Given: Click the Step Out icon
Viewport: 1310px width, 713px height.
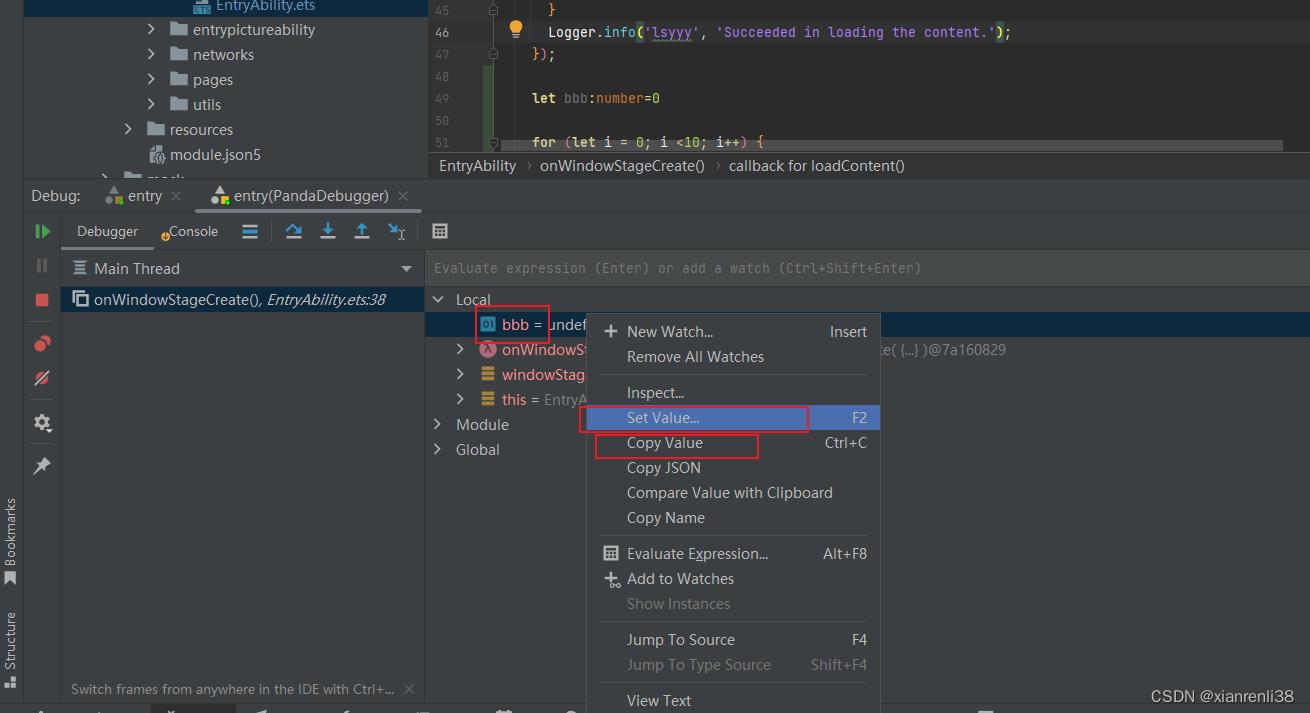Looking at the screenshot, I should point(362,231).
